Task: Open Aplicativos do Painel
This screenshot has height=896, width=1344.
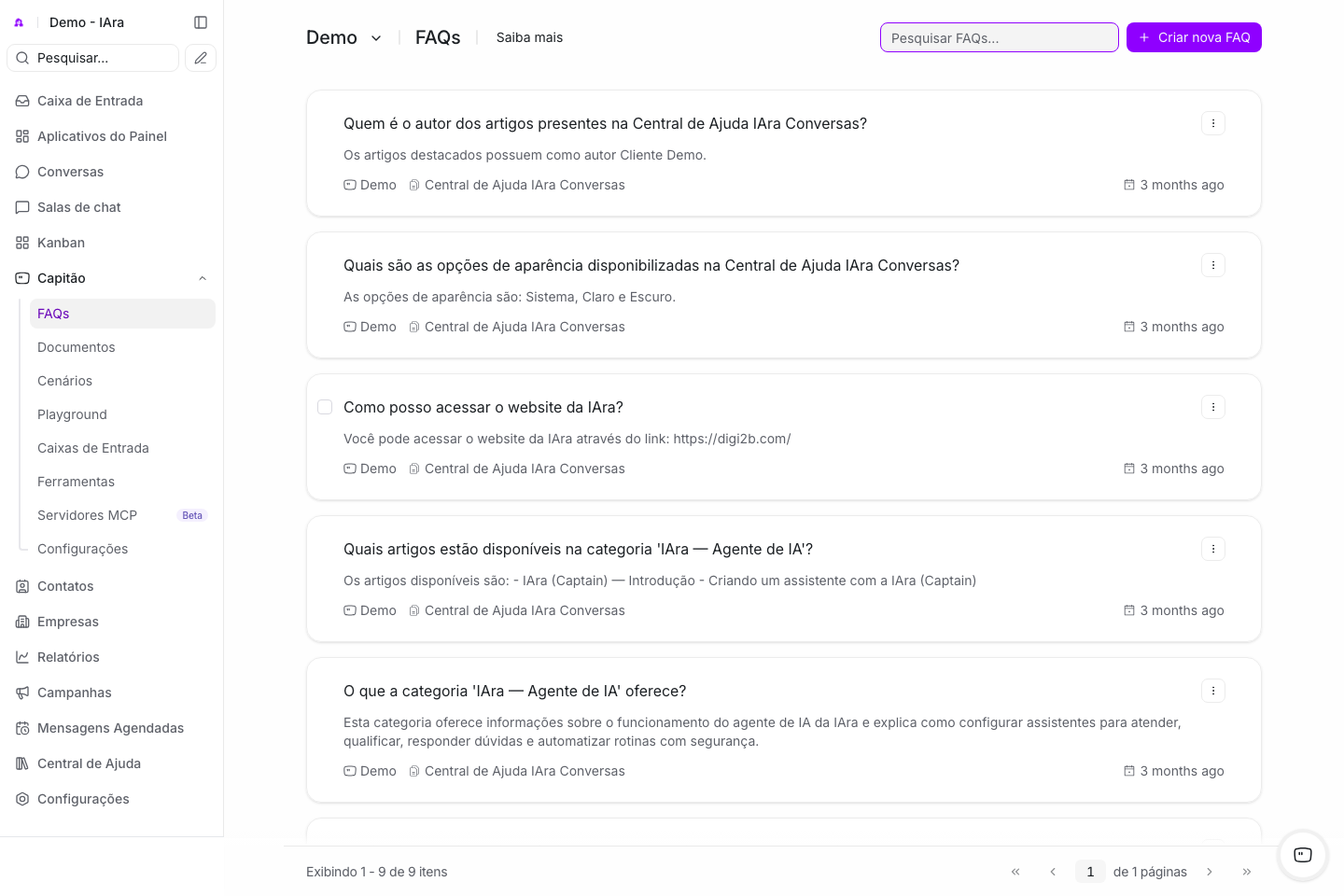Action: (112, 136)
